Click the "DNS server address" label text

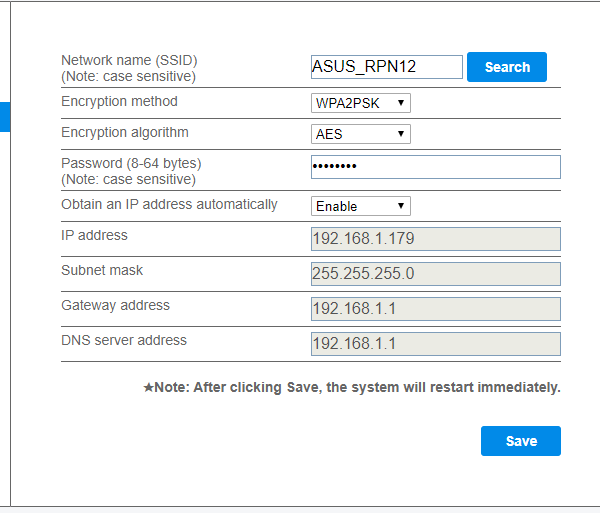point(124,341)
